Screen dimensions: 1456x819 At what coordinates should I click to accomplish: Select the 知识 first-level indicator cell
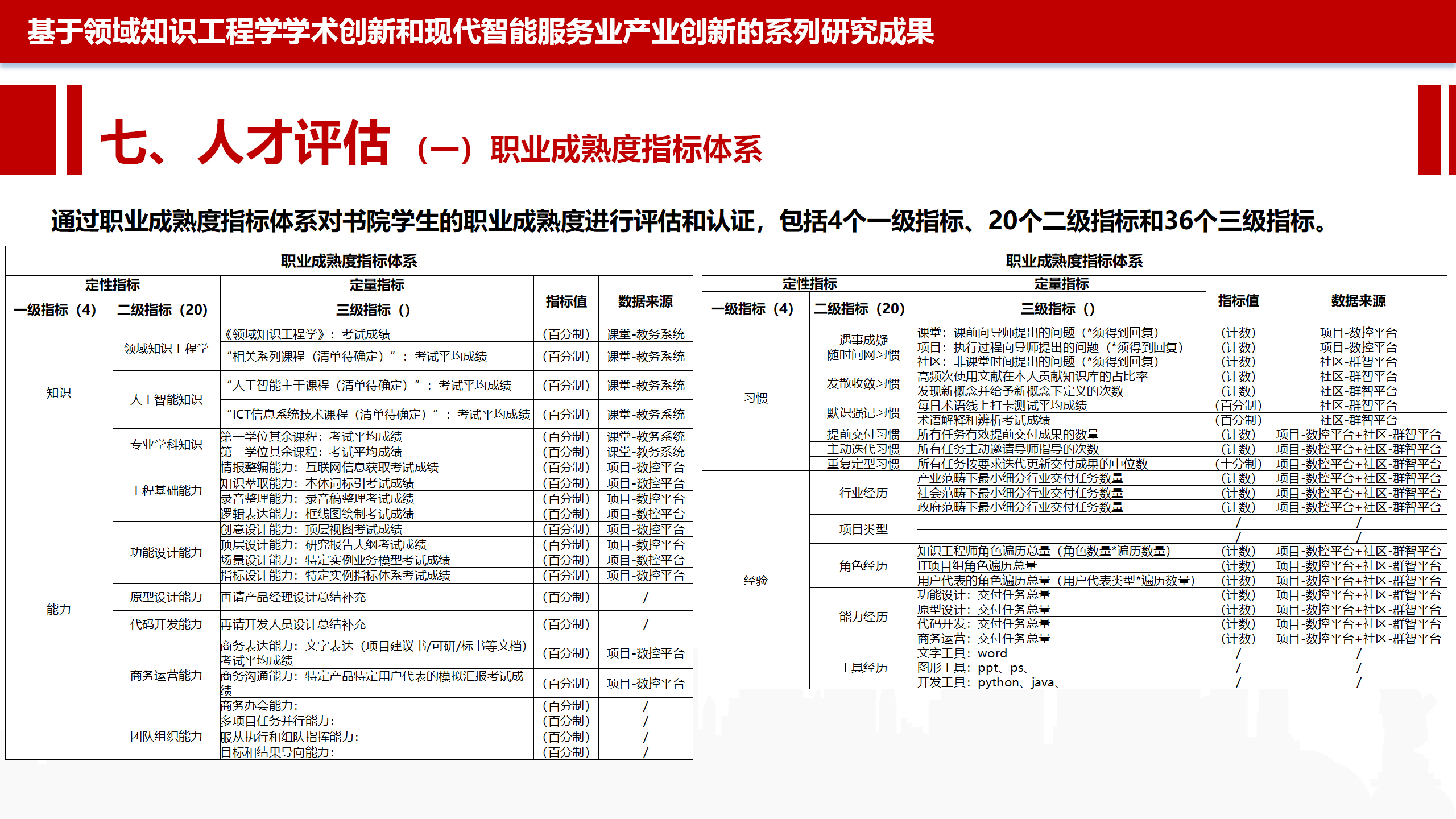59,393
